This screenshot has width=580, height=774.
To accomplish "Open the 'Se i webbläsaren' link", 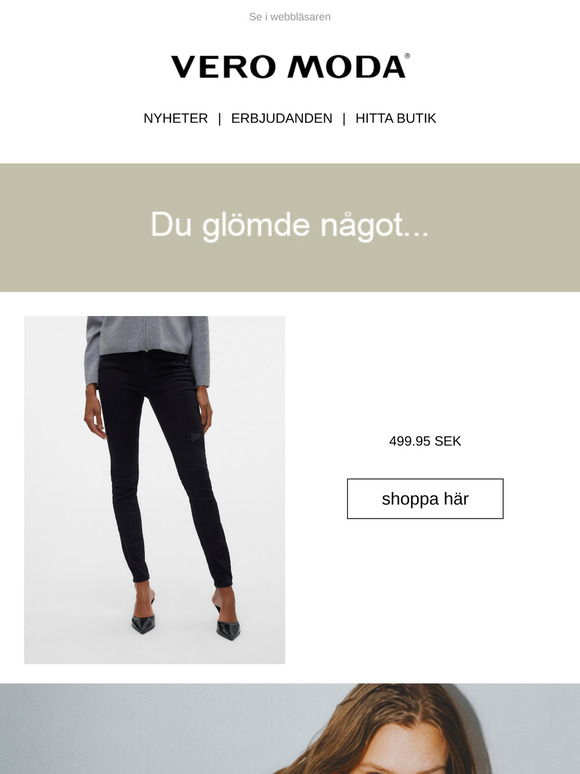I will click(290, 17).
